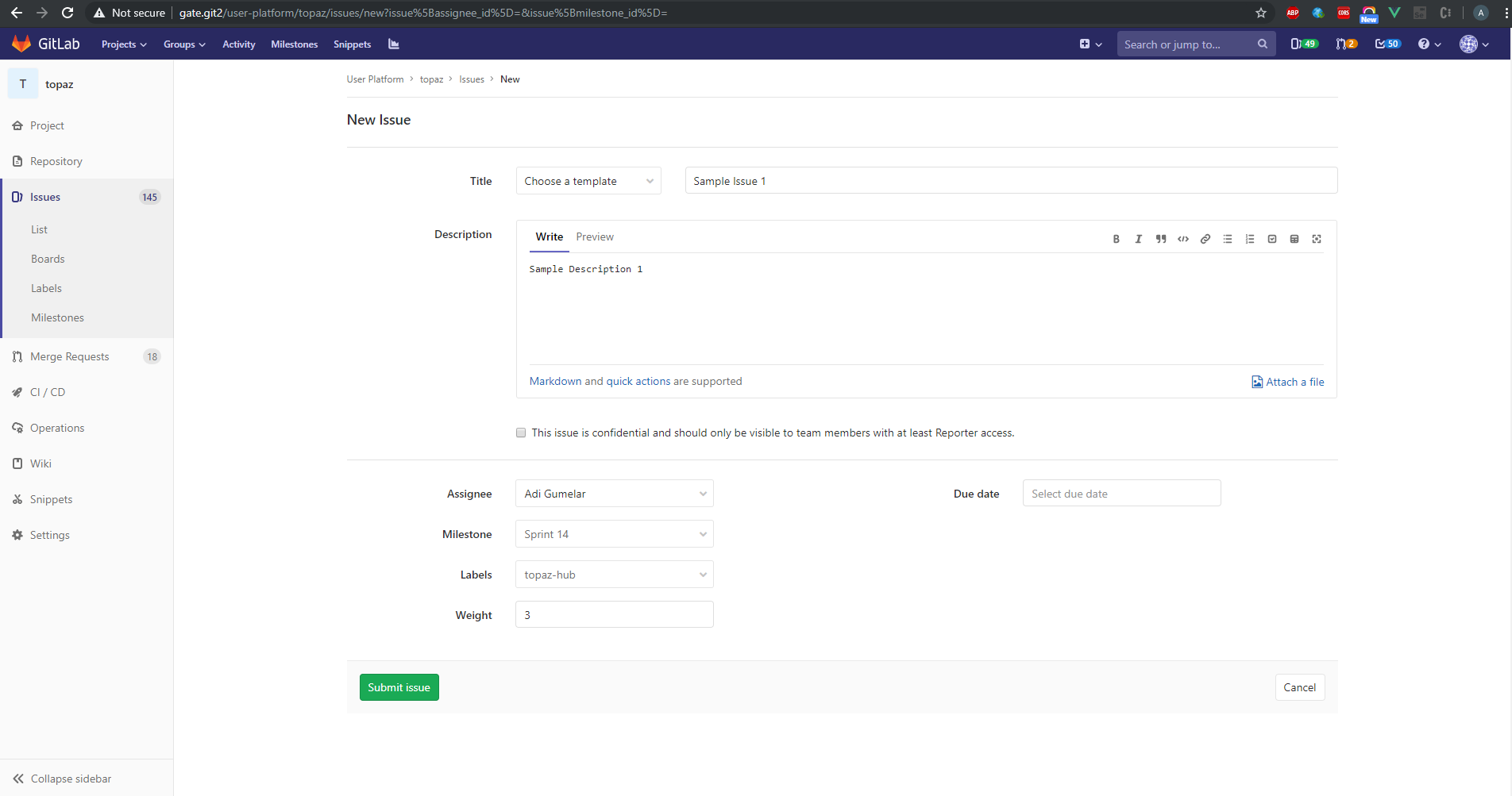Insert a blockquote in the description
This screenshot has height=796, width=1512.
1160,239
